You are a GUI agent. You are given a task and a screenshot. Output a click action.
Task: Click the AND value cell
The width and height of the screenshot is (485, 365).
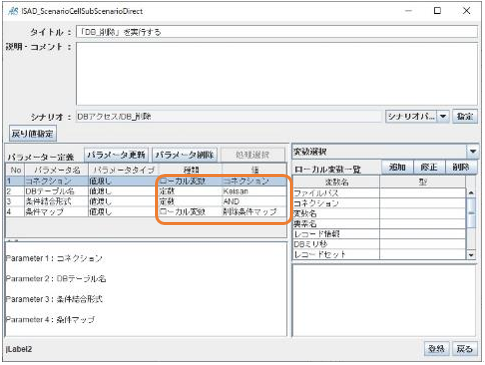tap(254, 201)
